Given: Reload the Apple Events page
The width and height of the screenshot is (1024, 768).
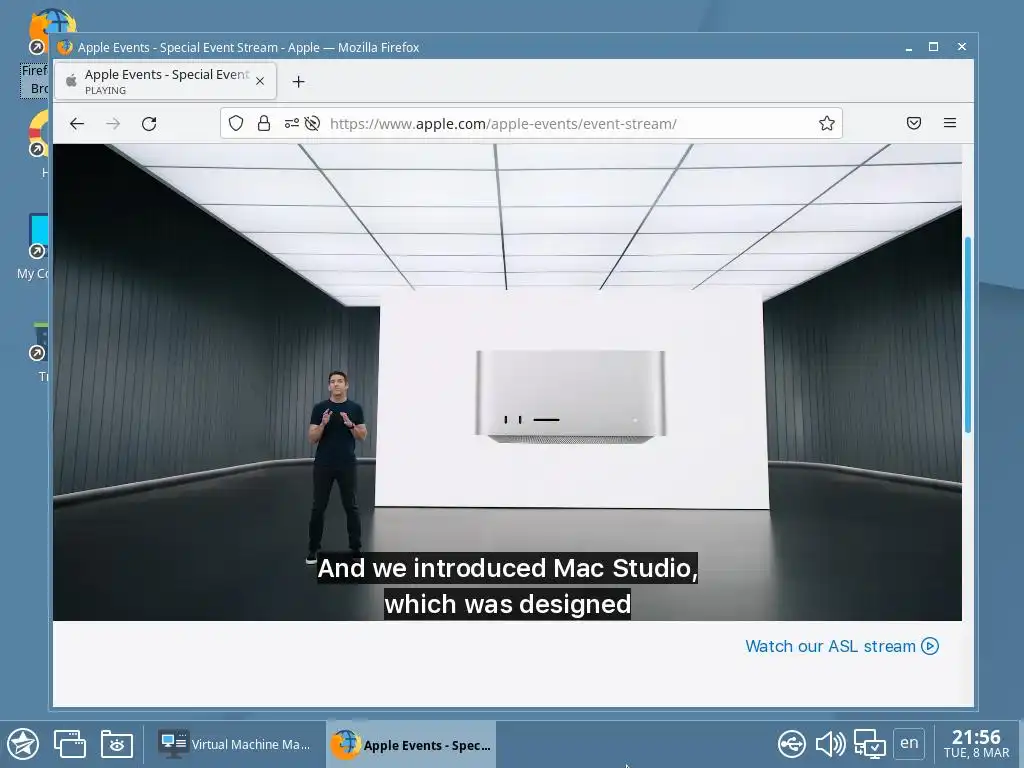Looking at the screenshot, I should click(x=149, y=123).
